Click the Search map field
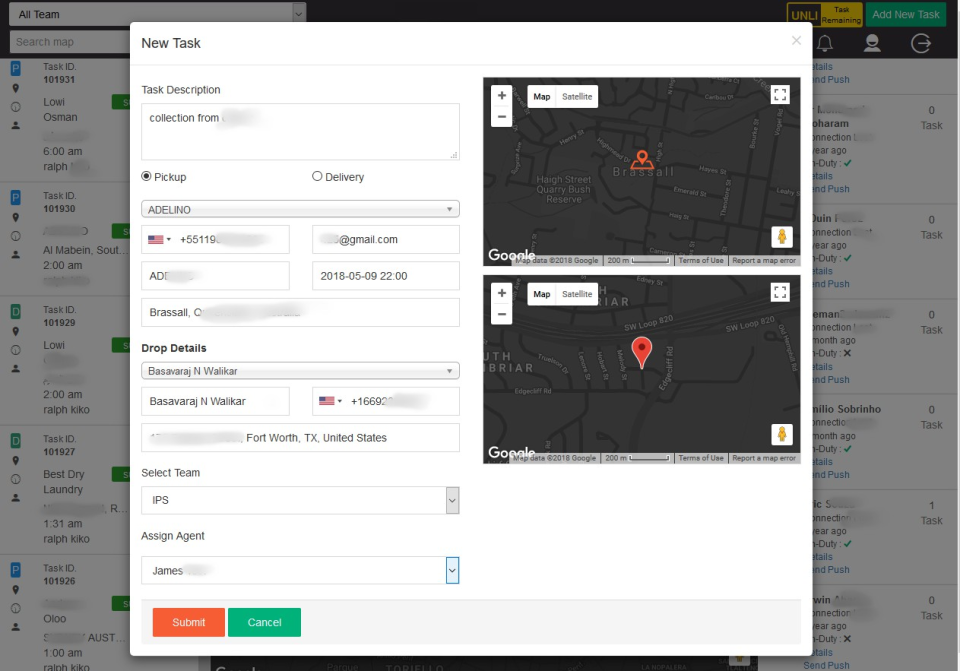Image resolution: width=960 pixels, height=671 pixels. pos(70,42)
